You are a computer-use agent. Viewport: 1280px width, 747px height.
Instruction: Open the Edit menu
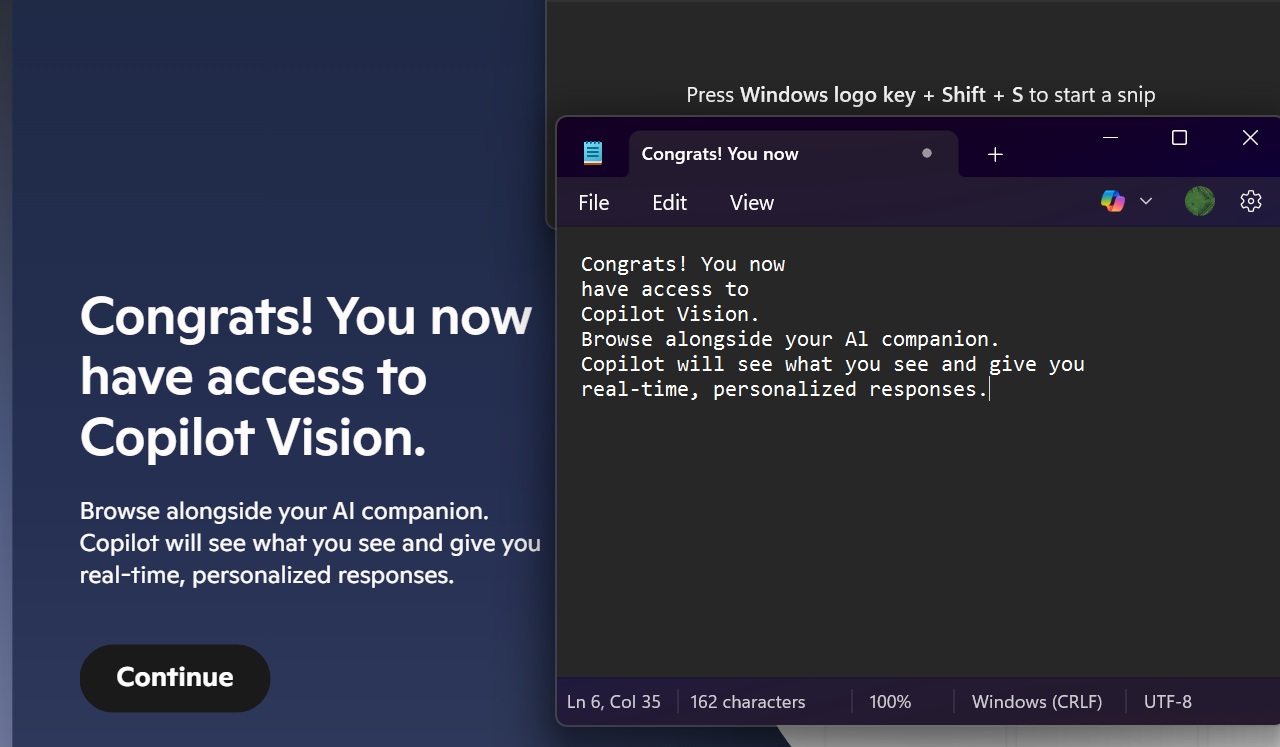click(x=669, y=202)
